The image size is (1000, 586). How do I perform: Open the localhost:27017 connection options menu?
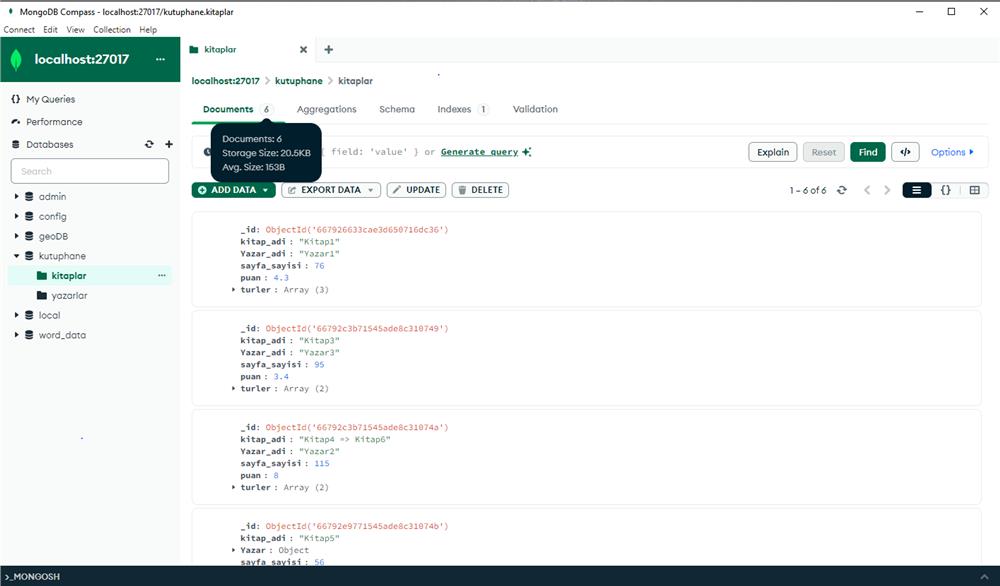pos(160,59)
